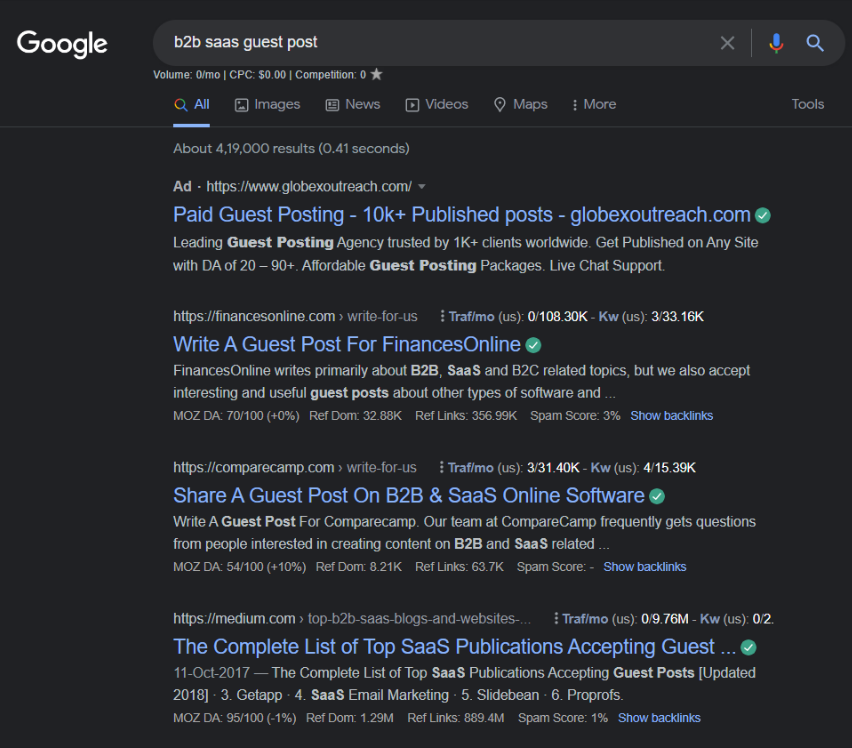Start voice search with microphone icon
Viewport: 852px width, 748px height.
[x=776, y=43]
